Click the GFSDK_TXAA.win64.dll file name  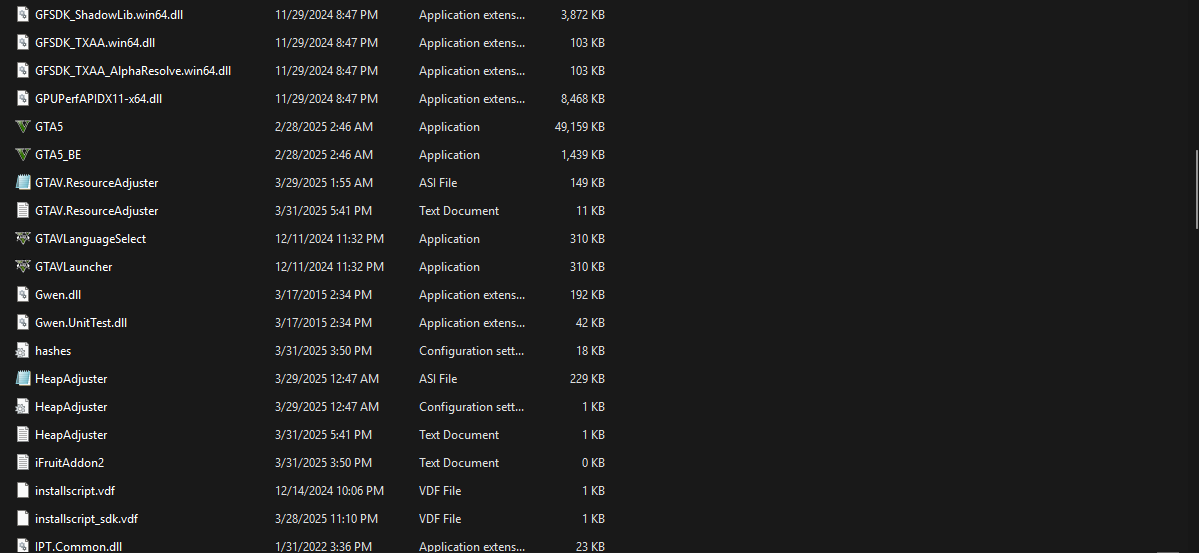click(x=95, y=43)
